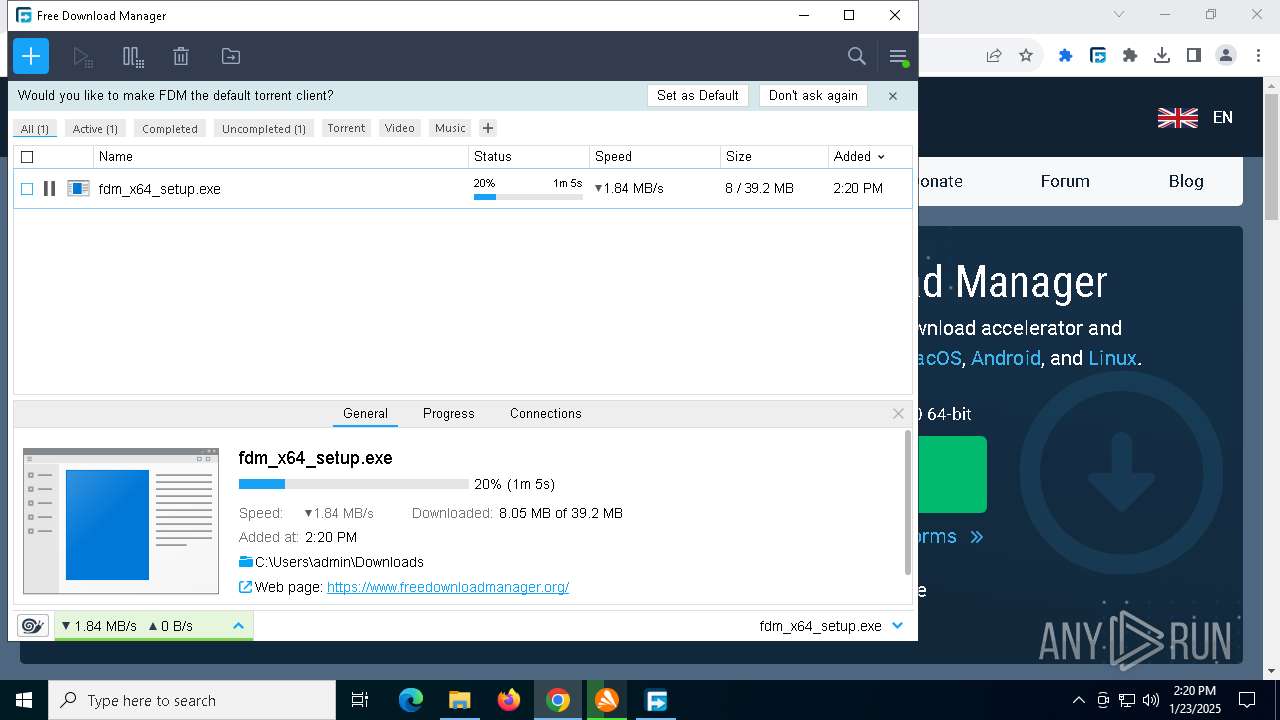Dismiss the default torrent client banner
Image resolution: width=1280 pixels, height=720 pixels.
tap(893, 96)
